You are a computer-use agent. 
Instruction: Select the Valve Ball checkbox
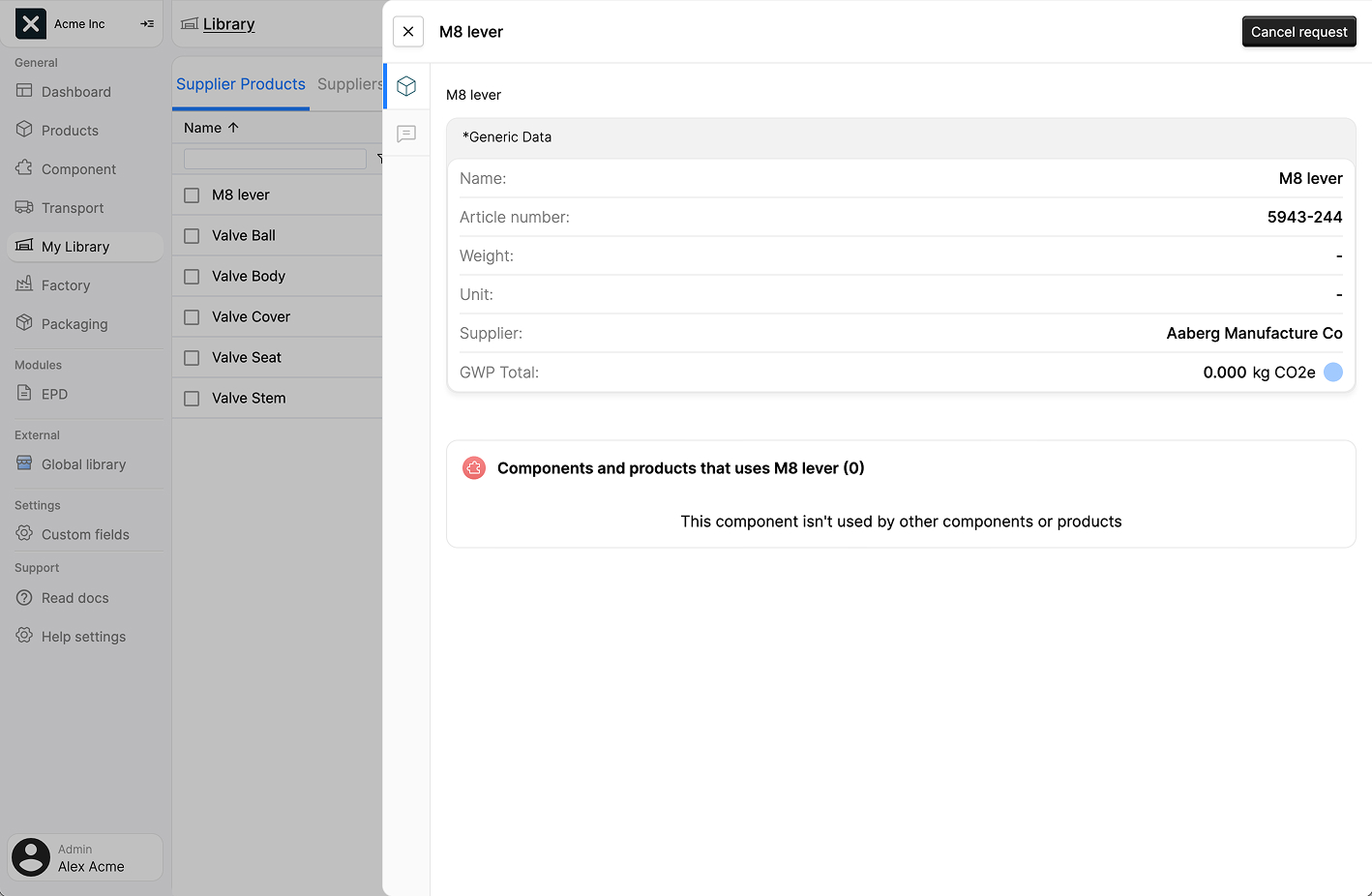(x=190, y=235)
